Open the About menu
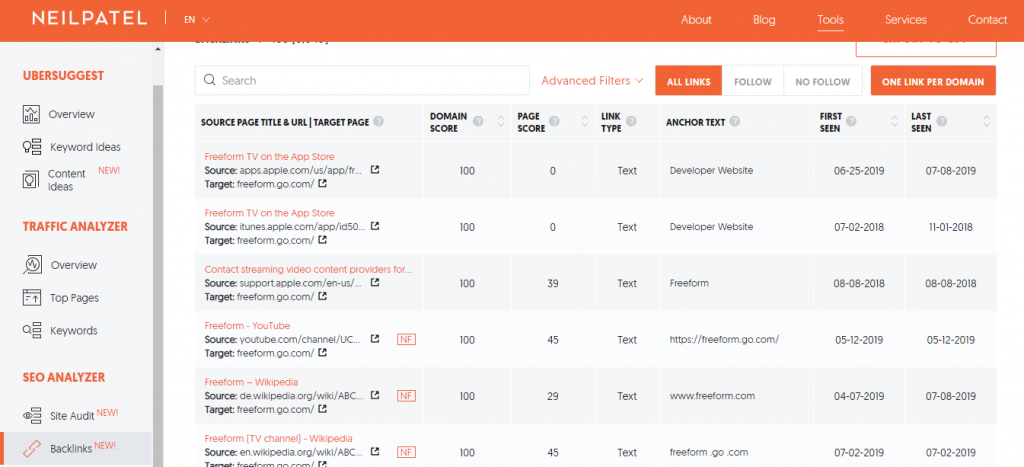 (696, 20)
